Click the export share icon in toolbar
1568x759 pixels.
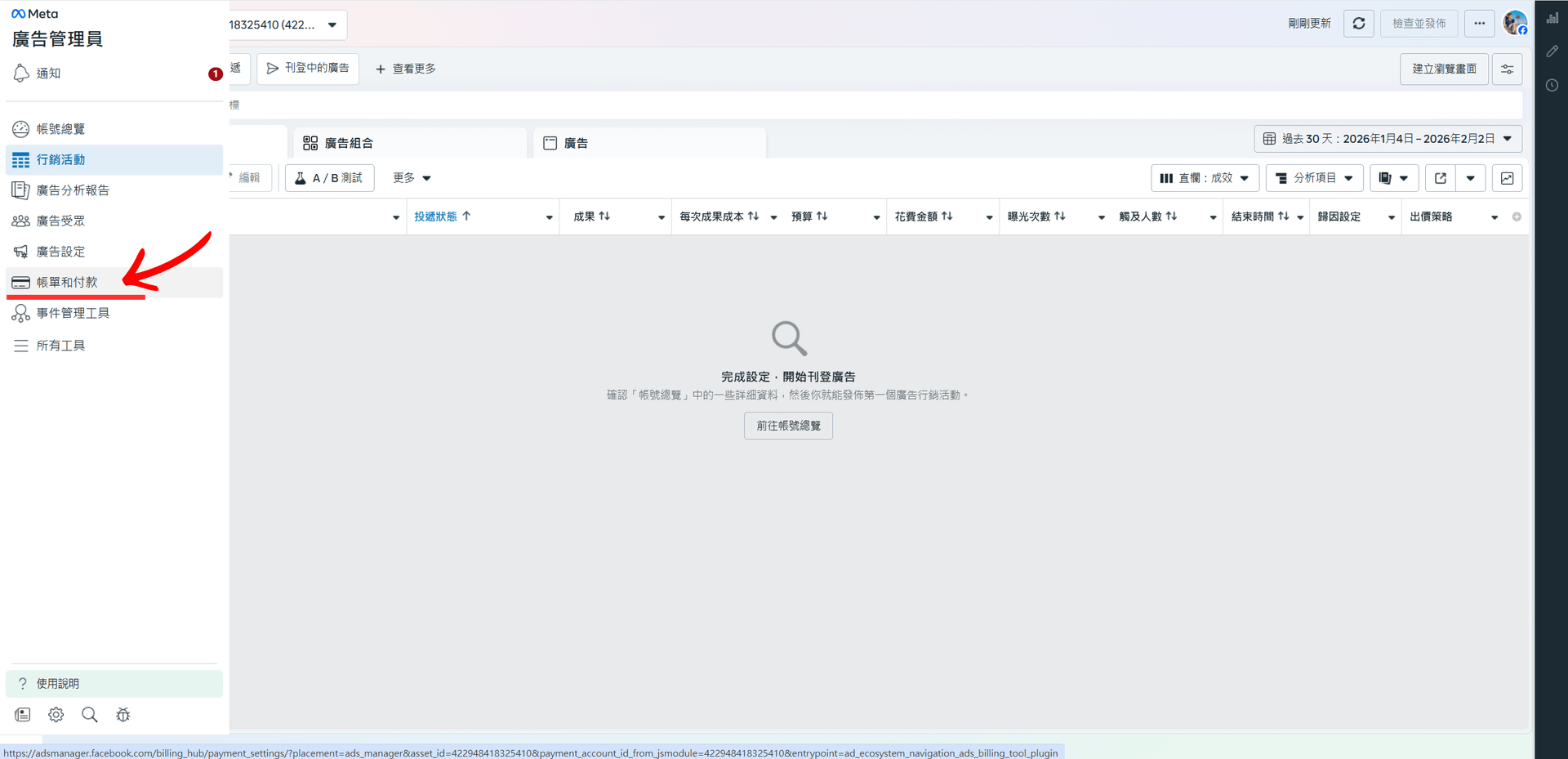(x=1441, y=178)
